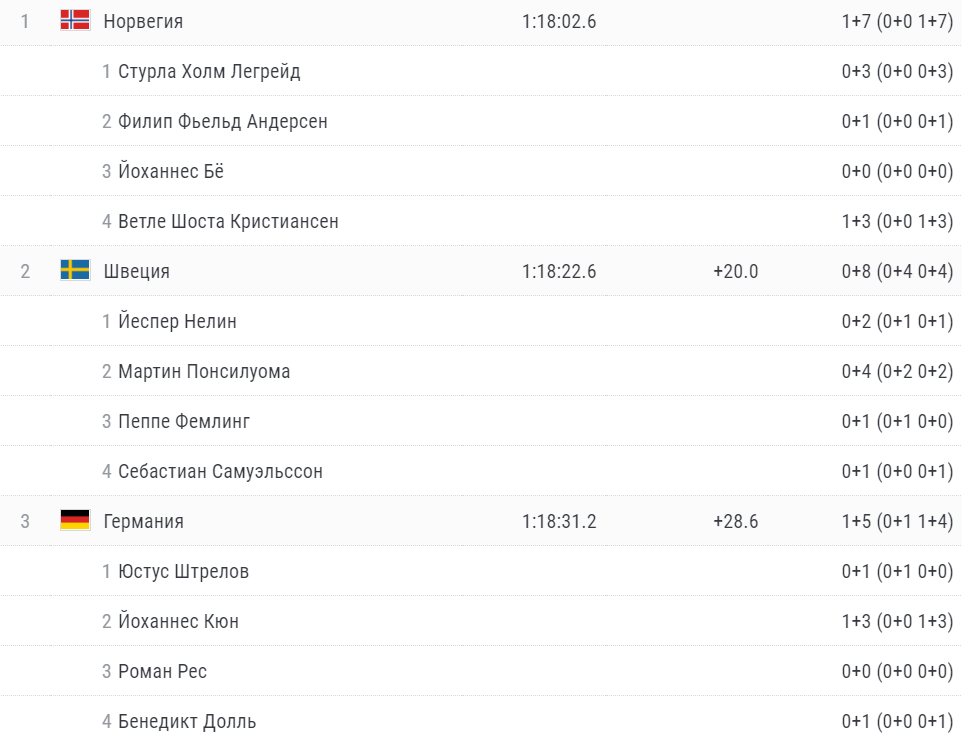Screen dimensions: 962x738
Task: Select athlete Йоханнес Кюн
Action: pos(178,621)
